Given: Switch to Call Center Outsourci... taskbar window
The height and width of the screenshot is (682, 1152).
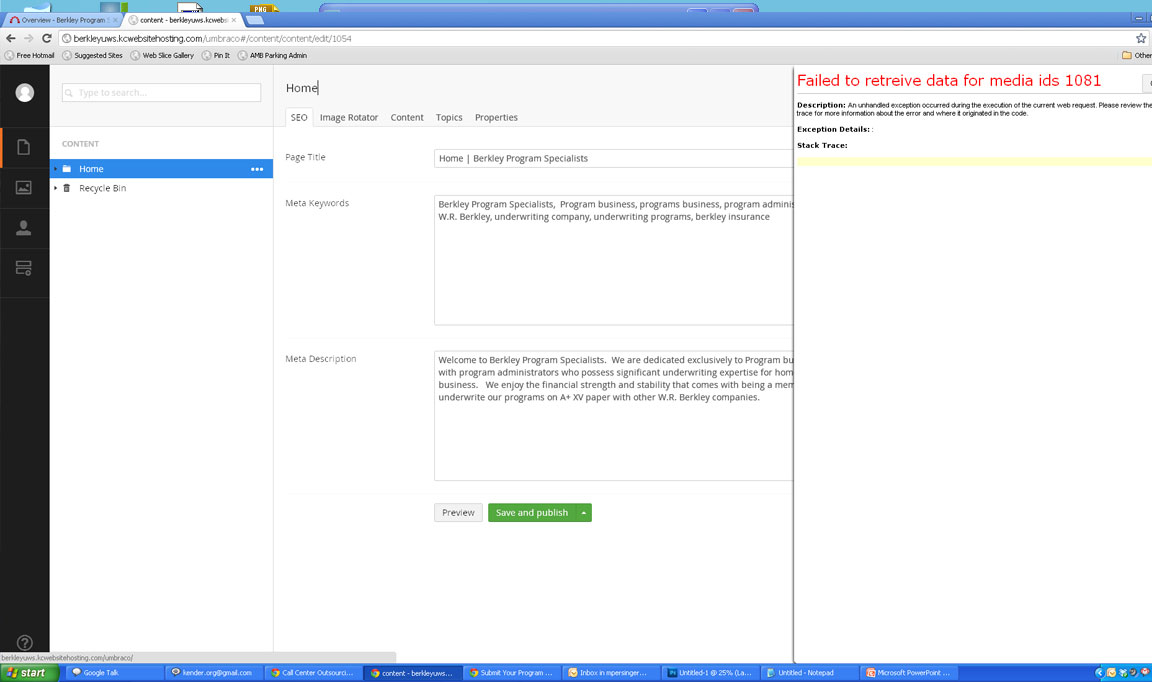Looking at the screenshot, I should click(314, 673).
